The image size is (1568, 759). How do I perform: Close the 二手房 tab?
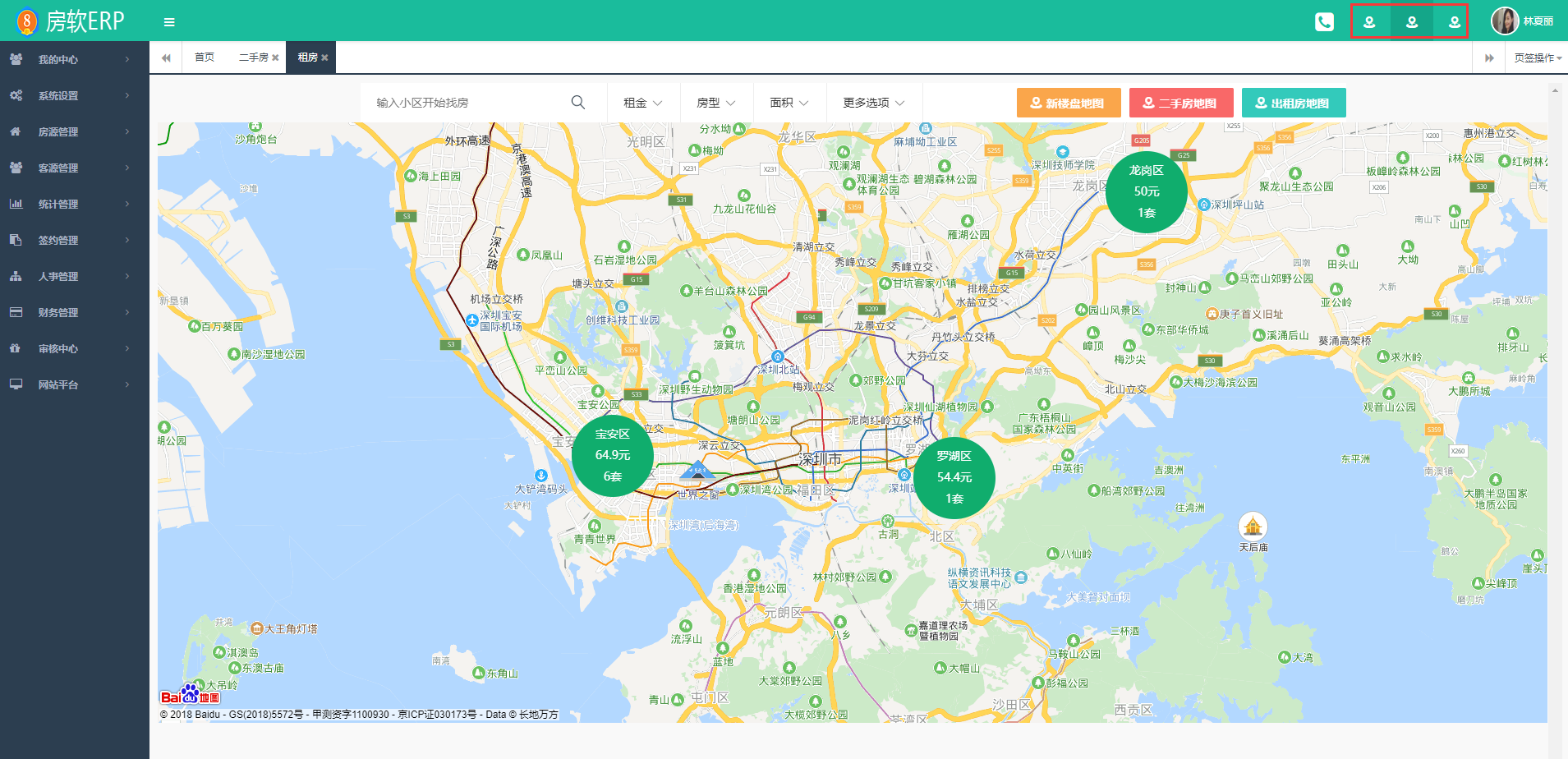(x=275, y=57)
